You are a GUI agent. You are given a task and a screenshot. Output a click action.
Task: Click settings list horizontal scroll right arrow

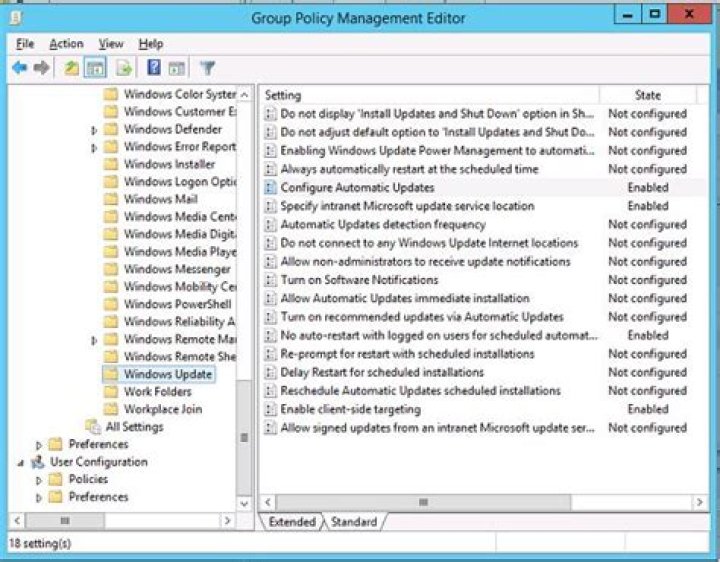(699, 502)
